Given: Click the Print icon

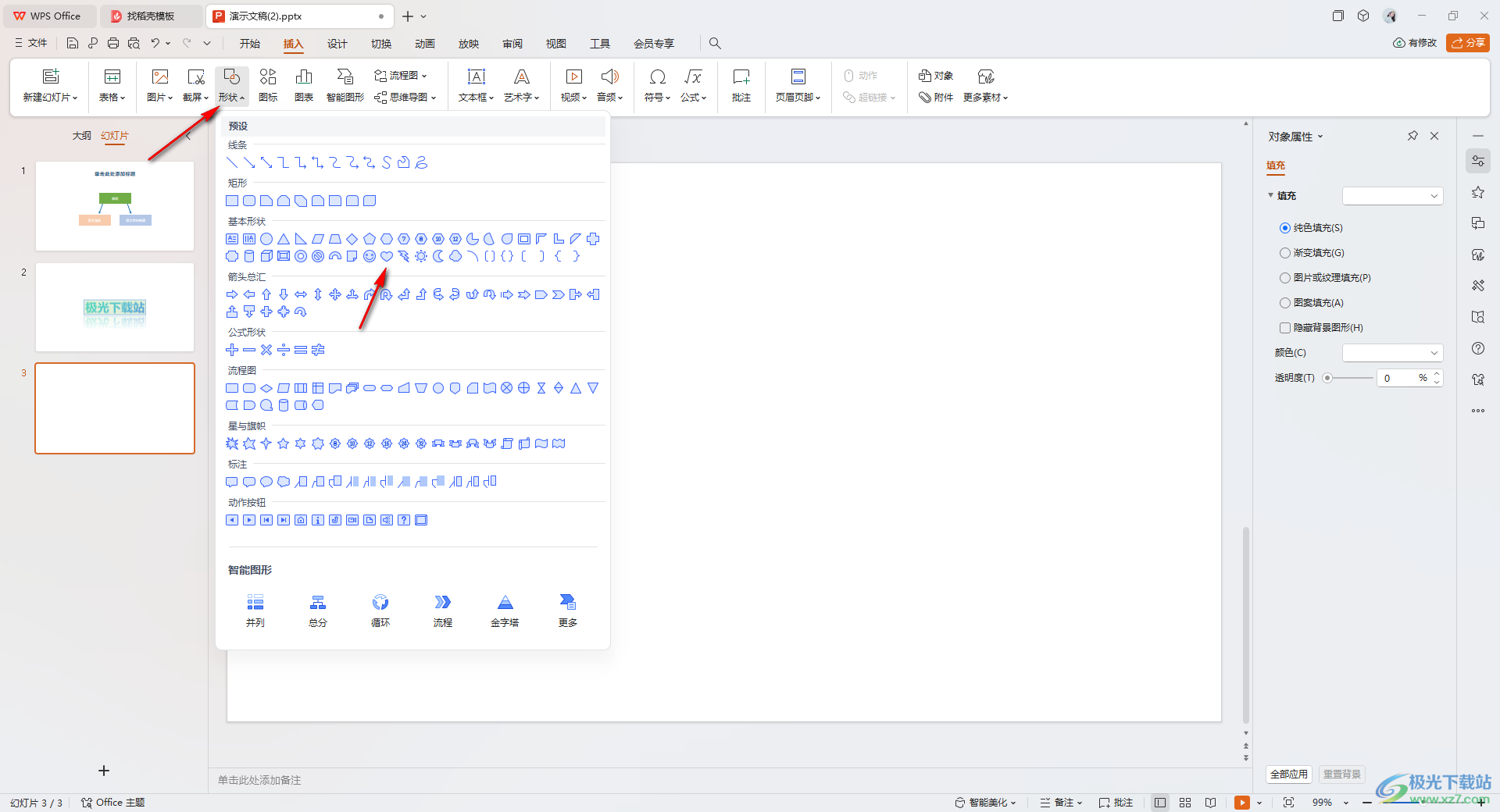Looking at the screenshot, I should [113, 43].
